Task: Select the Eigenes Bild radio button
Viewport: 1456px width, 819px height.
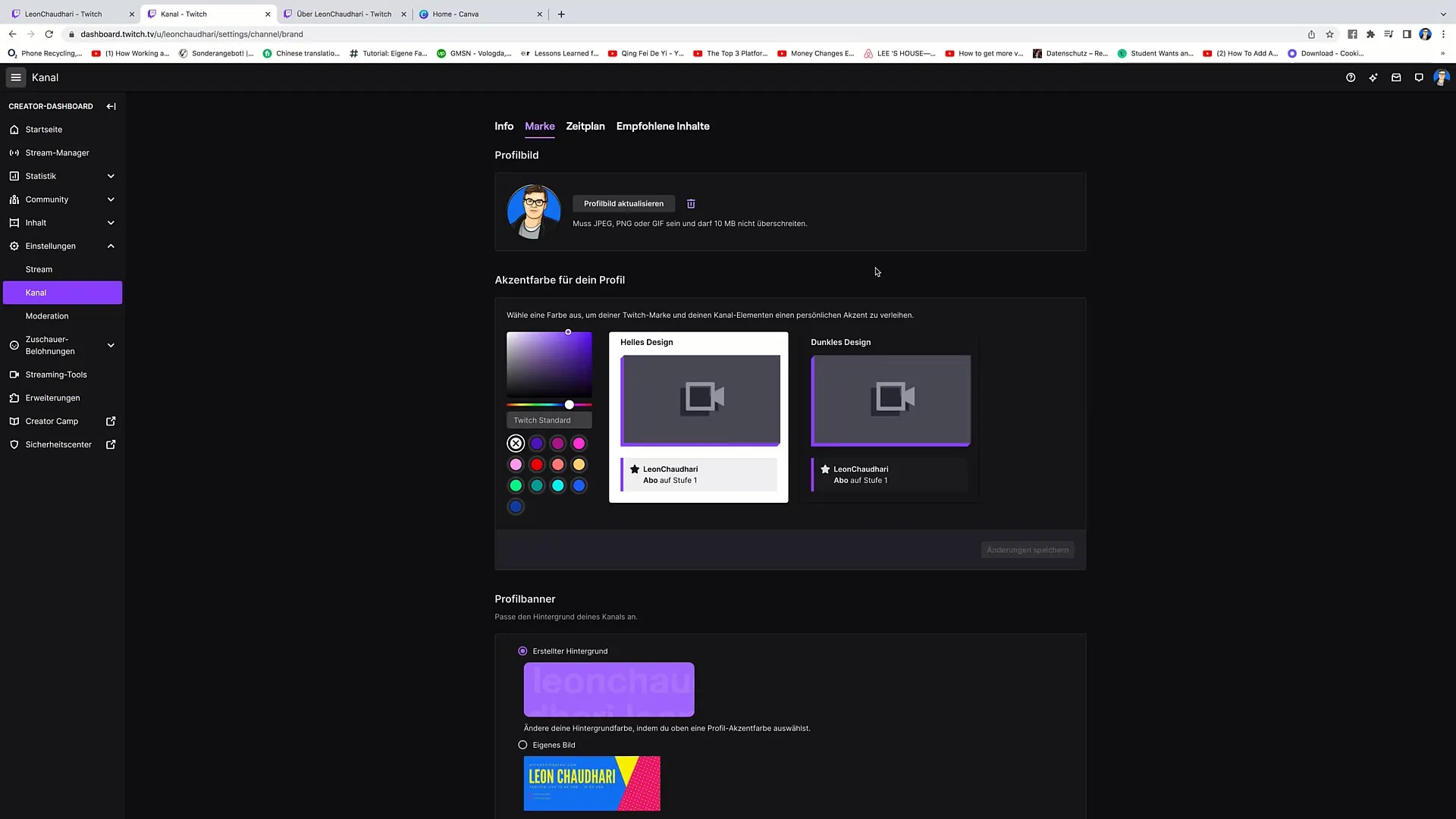Action: pyautogui.click(x=523, y=744)
